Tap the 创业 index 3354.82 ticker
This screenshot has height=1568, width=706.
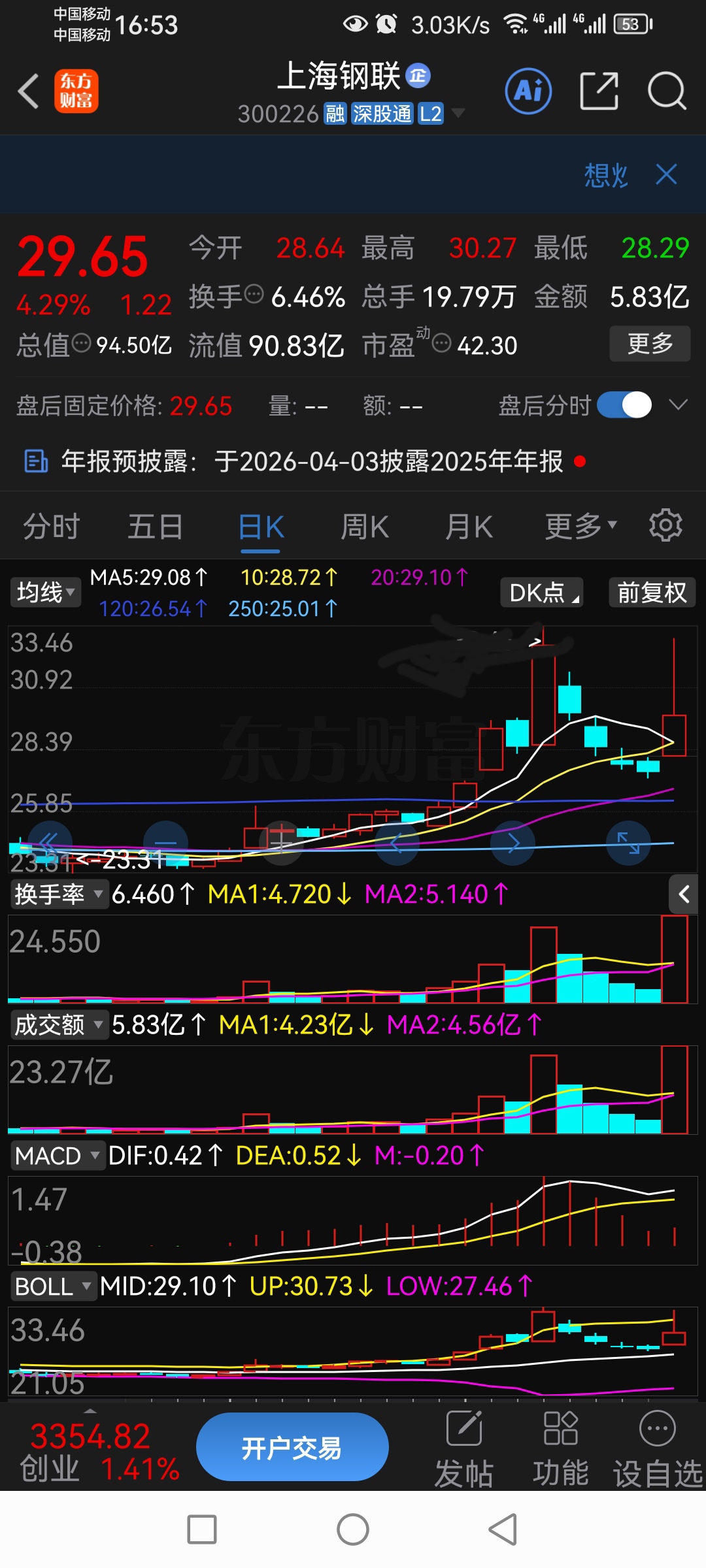[x=98, y=1452]
